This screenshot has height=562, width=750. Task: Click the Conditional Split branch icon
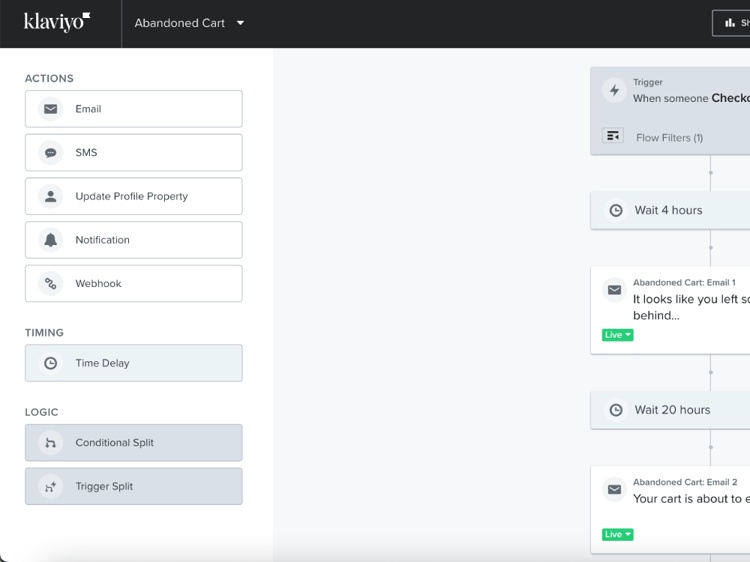click(x=51, y=443)
